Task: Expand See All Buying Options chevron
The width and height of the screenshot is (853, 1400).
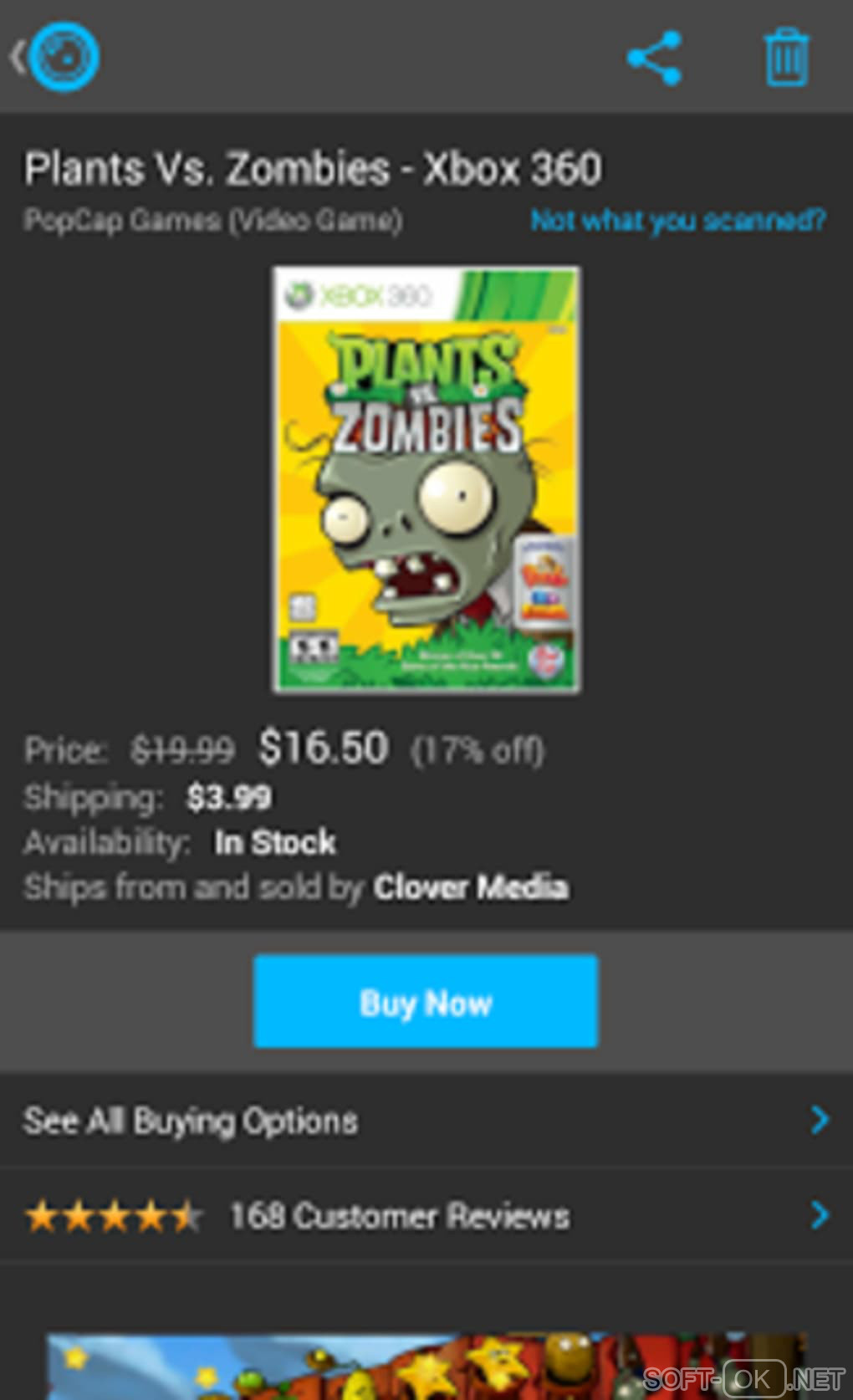Action: point(820,1120)
